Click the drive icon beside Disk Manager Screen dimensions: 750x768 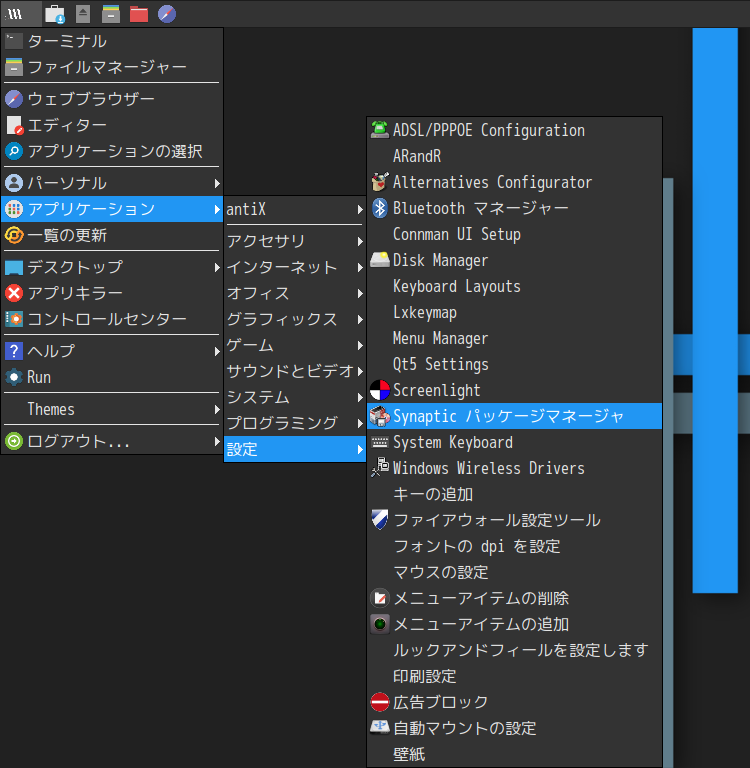[x=380, y=260]
